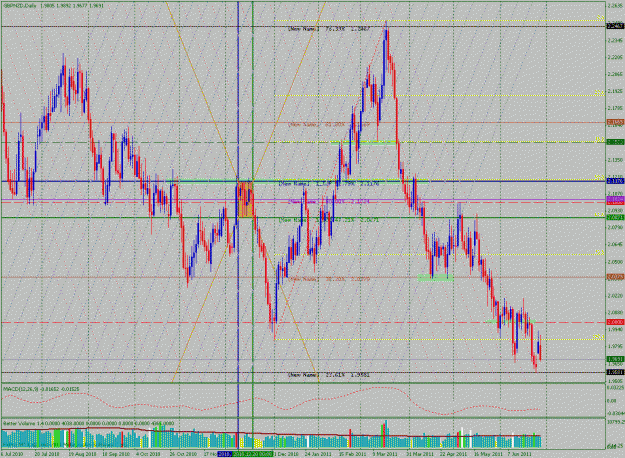The image size is (625, 458).
Task: Click the black price tag near 2.2467
Action: click(x=615, y=26)
